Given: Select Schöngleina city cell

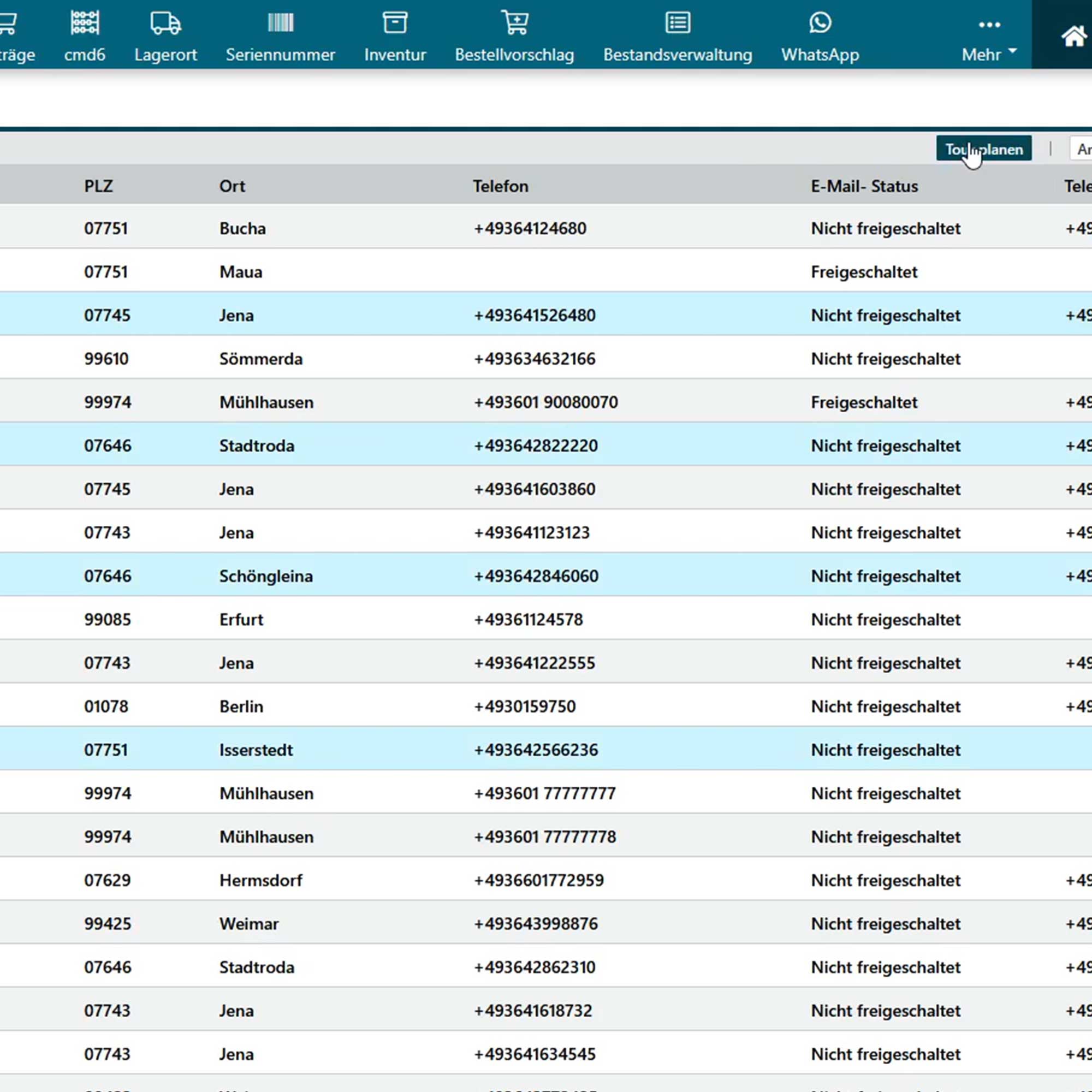Looking at the screenshot, I should [x=266, y=577].
